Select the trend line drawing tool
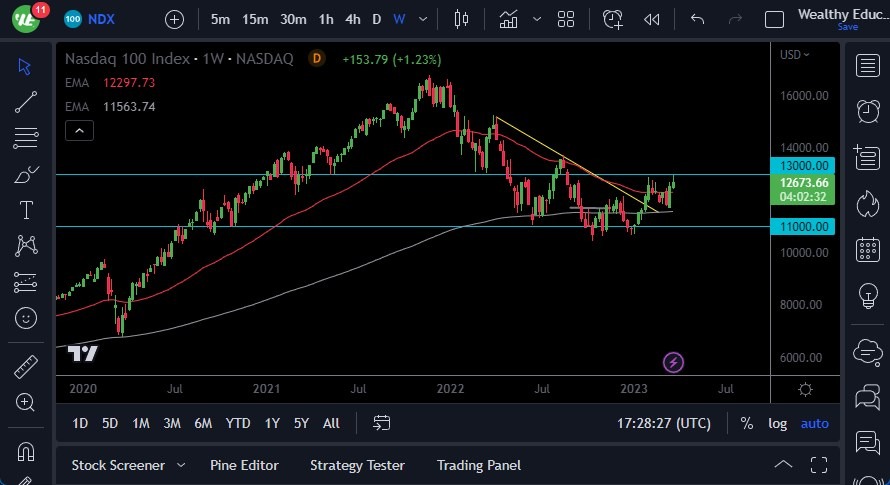 [x=26, y=101]
